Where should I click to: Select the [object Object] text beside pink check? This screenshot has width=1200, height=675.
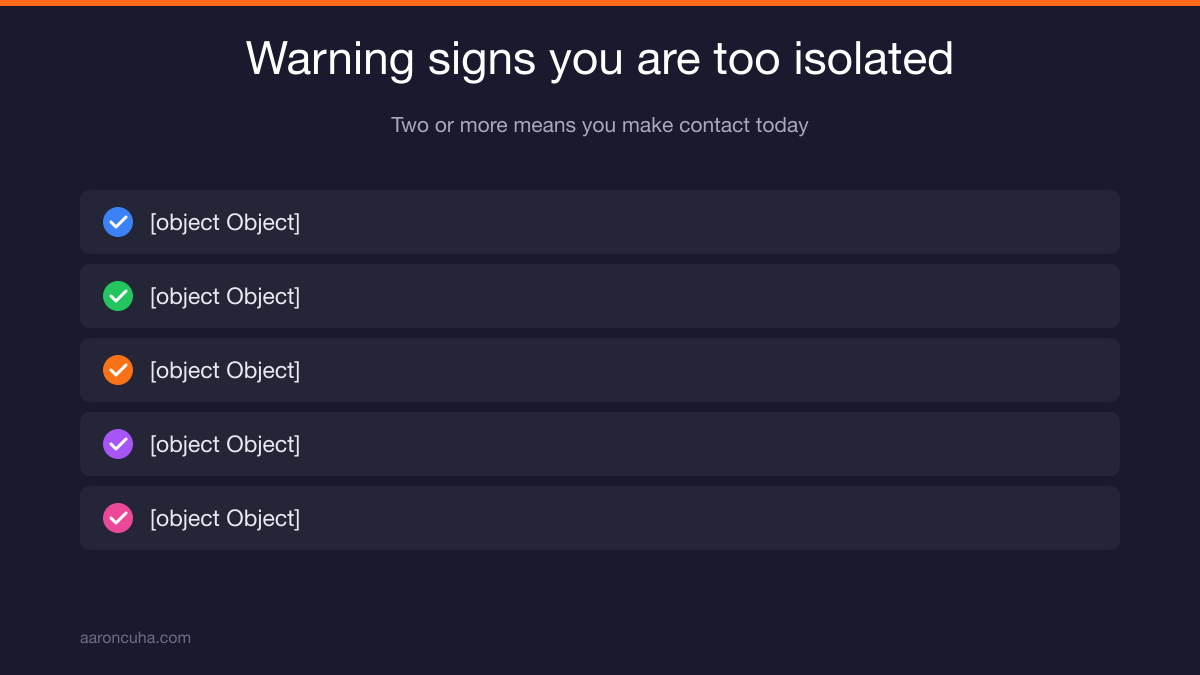click(225, 518)
